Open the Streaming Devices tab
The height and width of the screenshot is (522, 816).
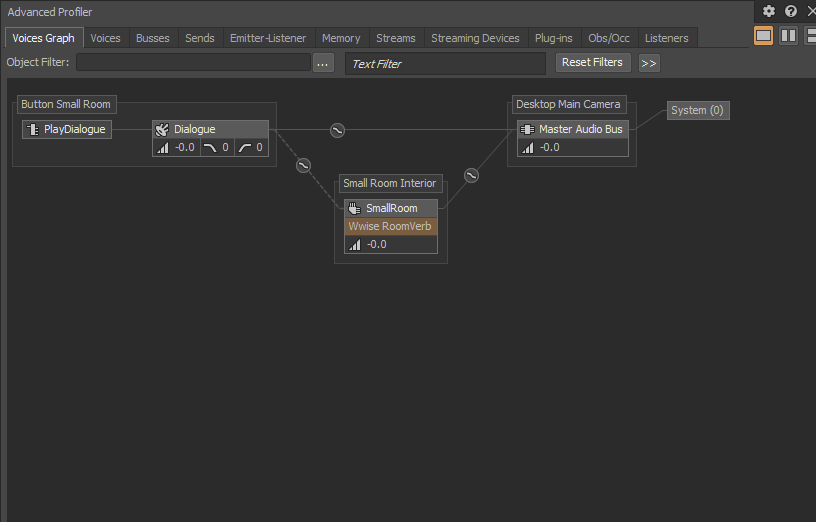(475, 38)
